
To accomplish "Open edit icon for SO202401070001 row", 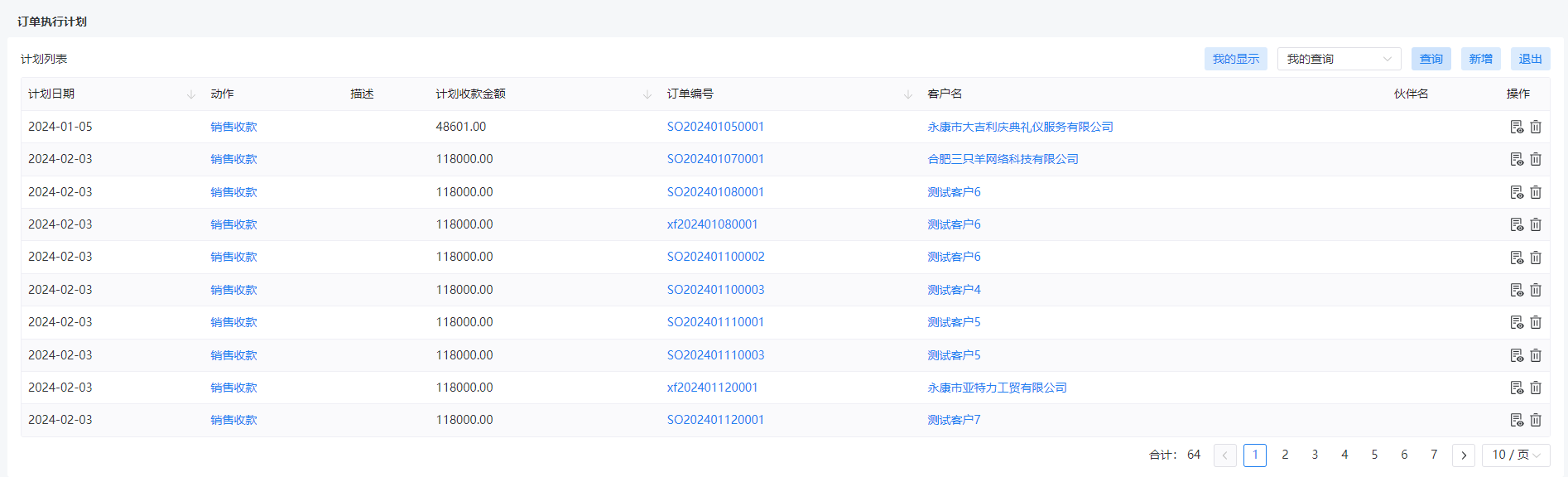I will click(x=1517, y=159).
